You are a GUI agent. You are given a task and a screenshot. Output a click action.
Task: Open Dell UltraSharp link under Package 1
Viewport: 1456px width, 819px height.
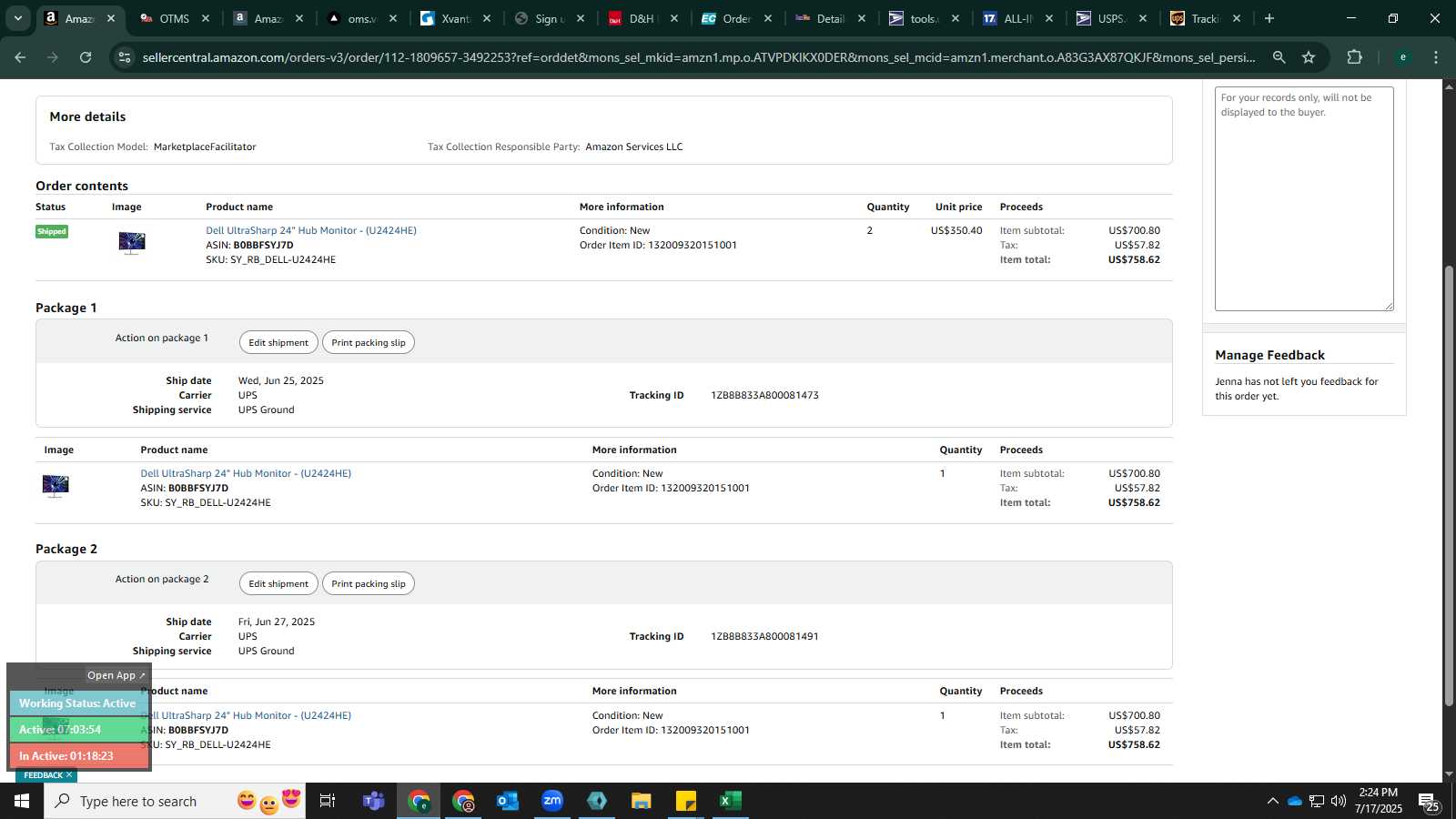(246, 473)
